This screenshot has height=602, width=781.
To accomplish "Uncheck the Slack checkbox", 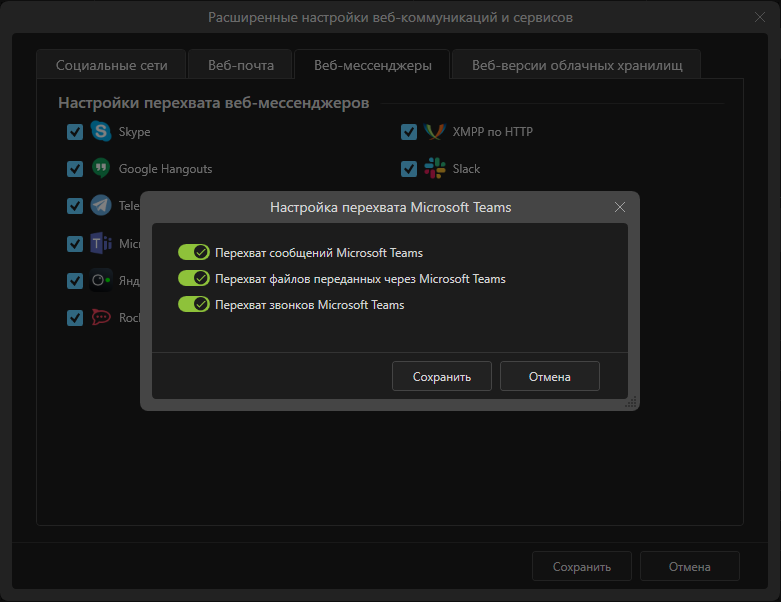I will pyautogui.click(x=408, y=169).
